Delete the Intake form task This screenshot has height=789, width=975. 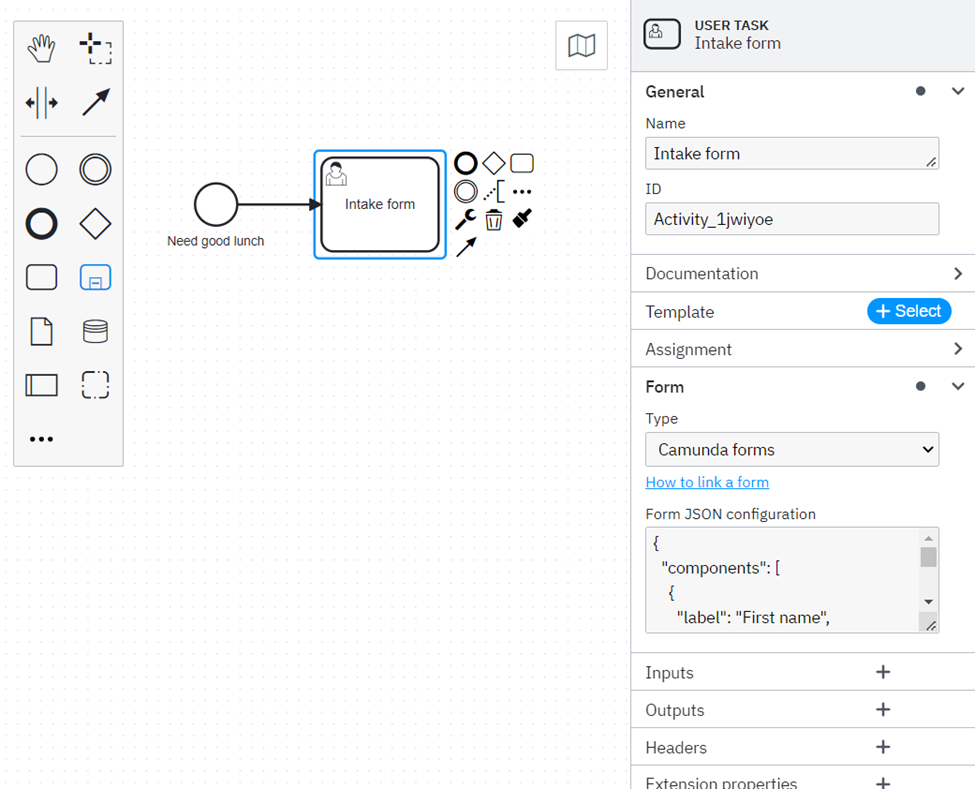coord(494,219)
